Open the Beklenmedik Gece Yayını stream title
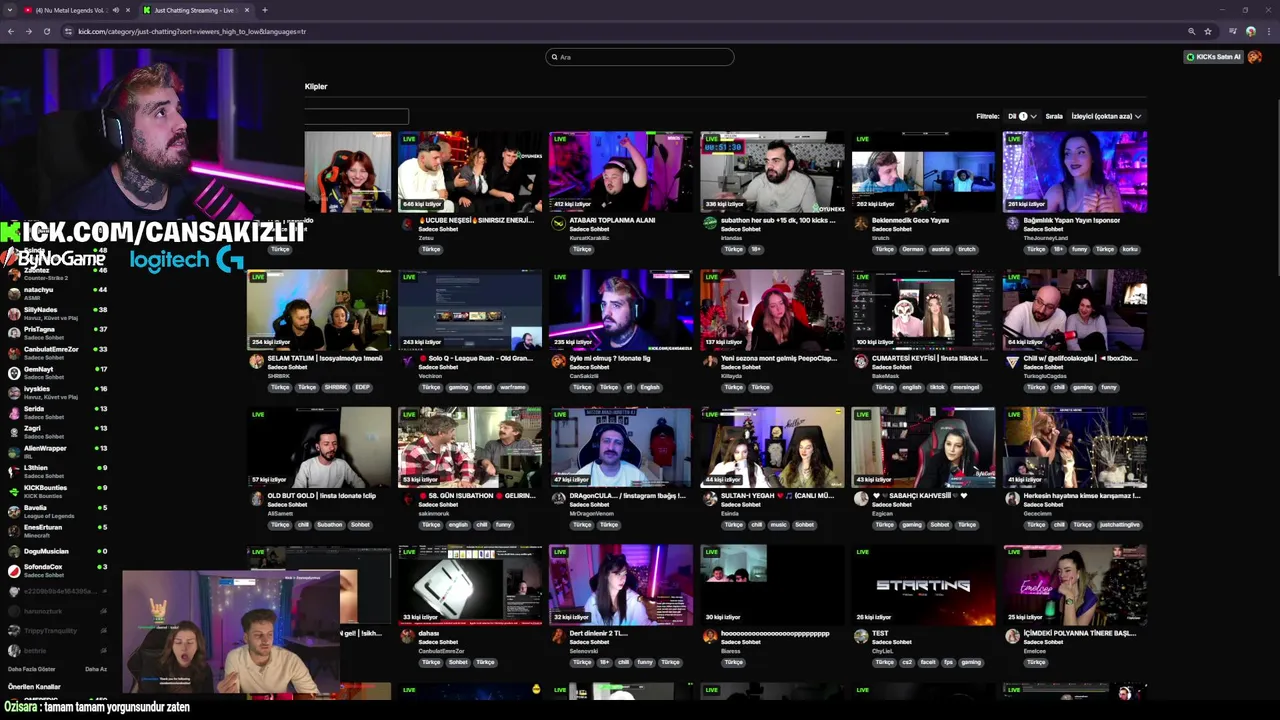 [x=910, y=220]
